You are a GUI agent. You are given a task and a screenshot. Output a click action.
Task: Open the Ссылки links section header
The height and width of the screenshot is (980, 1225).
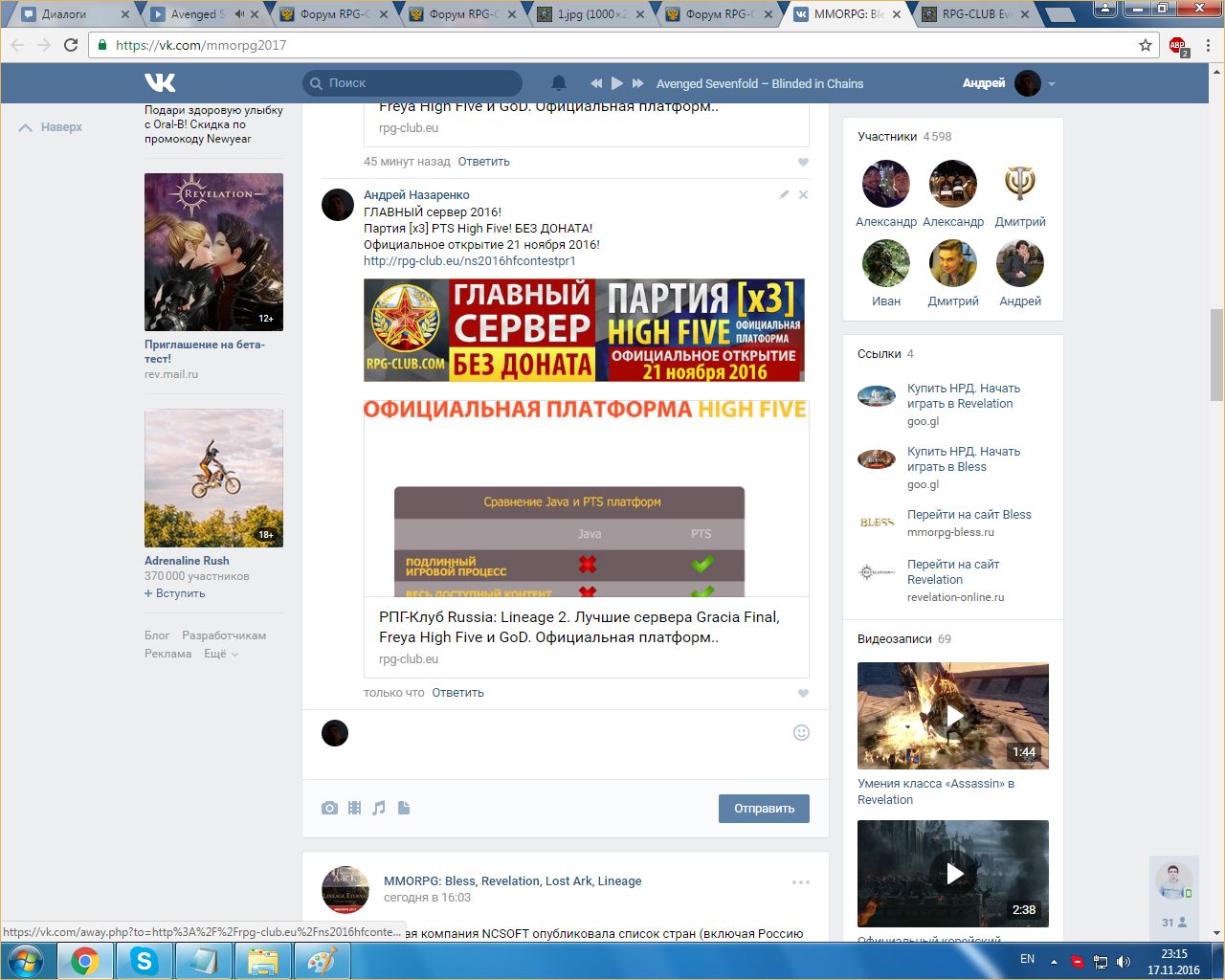click(x=885, y=354)
